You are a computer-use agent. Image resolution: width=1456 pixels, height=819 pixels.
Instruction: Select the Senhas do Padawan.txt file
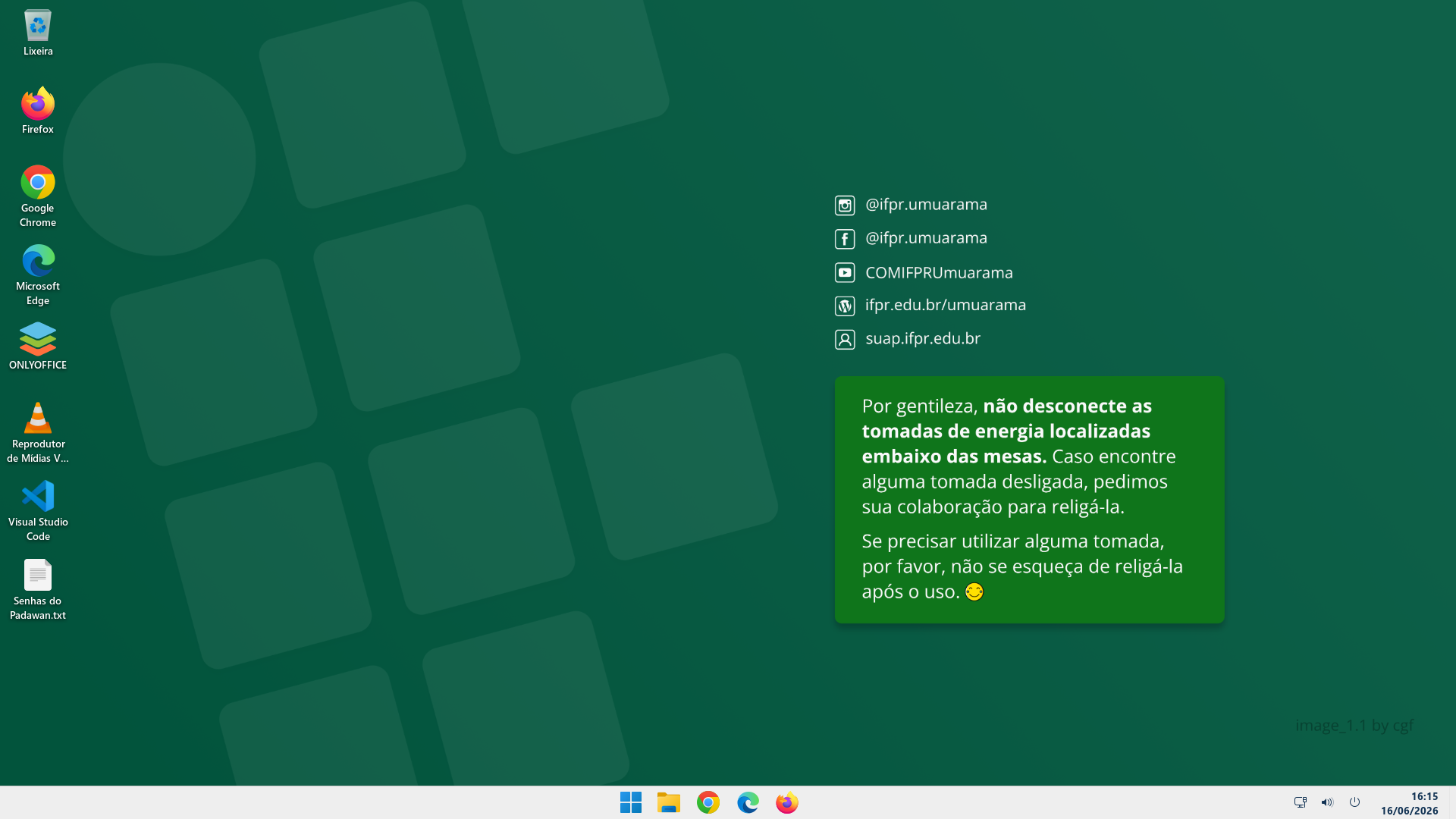pyautogui.click(x=38, y=589)
